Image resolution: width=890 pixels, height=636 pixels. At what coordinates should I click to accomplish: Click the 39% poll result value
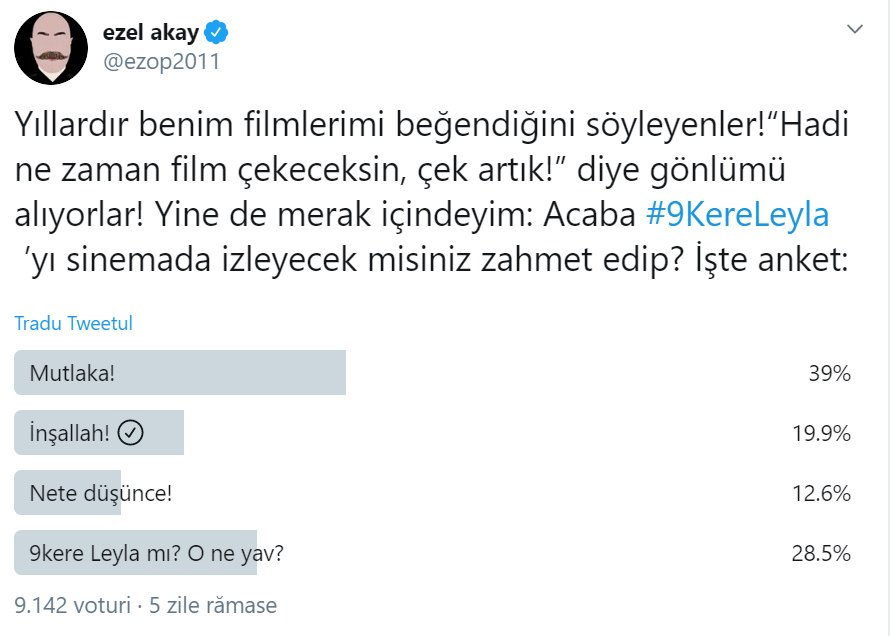tap(829, 373)
